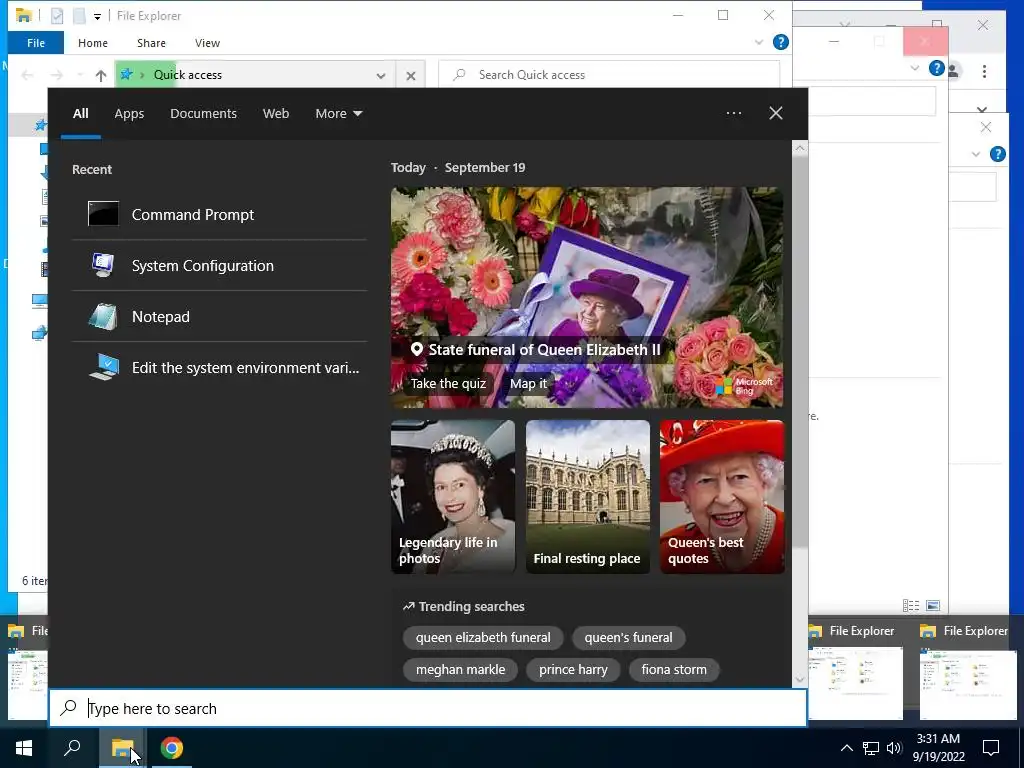The image size is (1024, 768).
Task: Open Google Chrome from the taskbar
Action: (x=172, y=748)
